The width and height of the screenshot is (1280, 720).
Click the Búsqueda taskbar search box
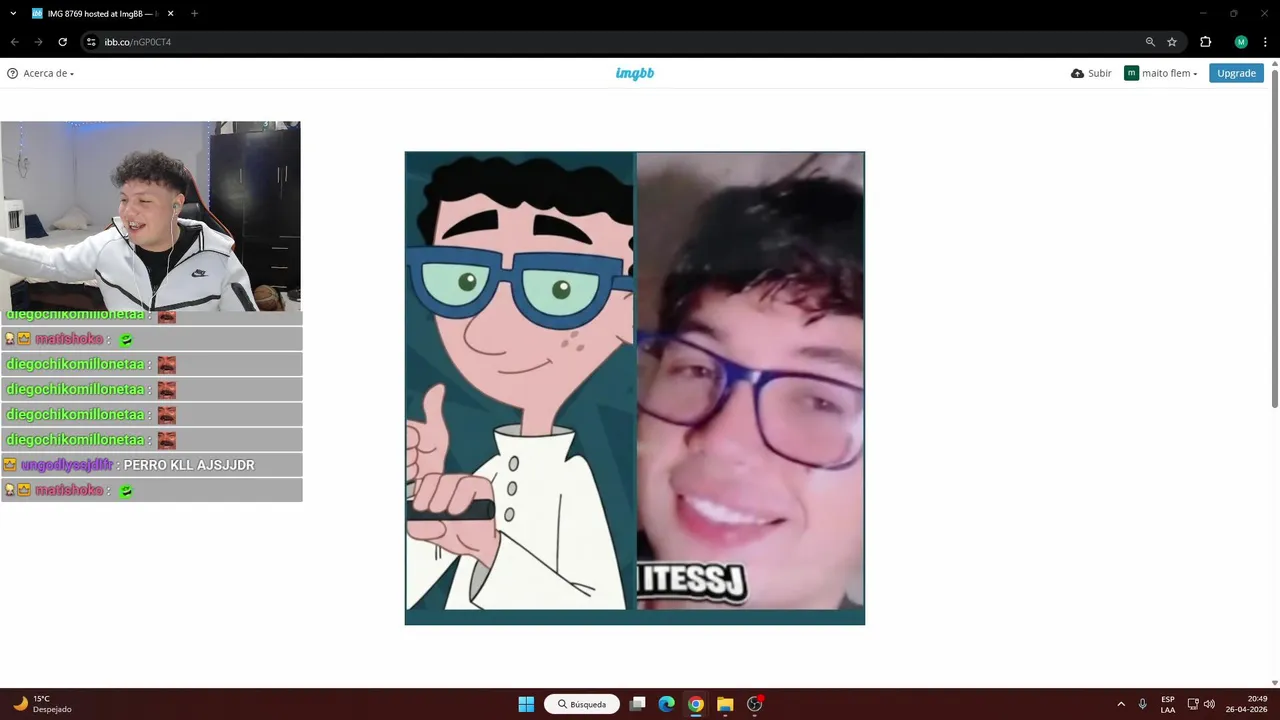pyautogui.click(x=582, y=704)
